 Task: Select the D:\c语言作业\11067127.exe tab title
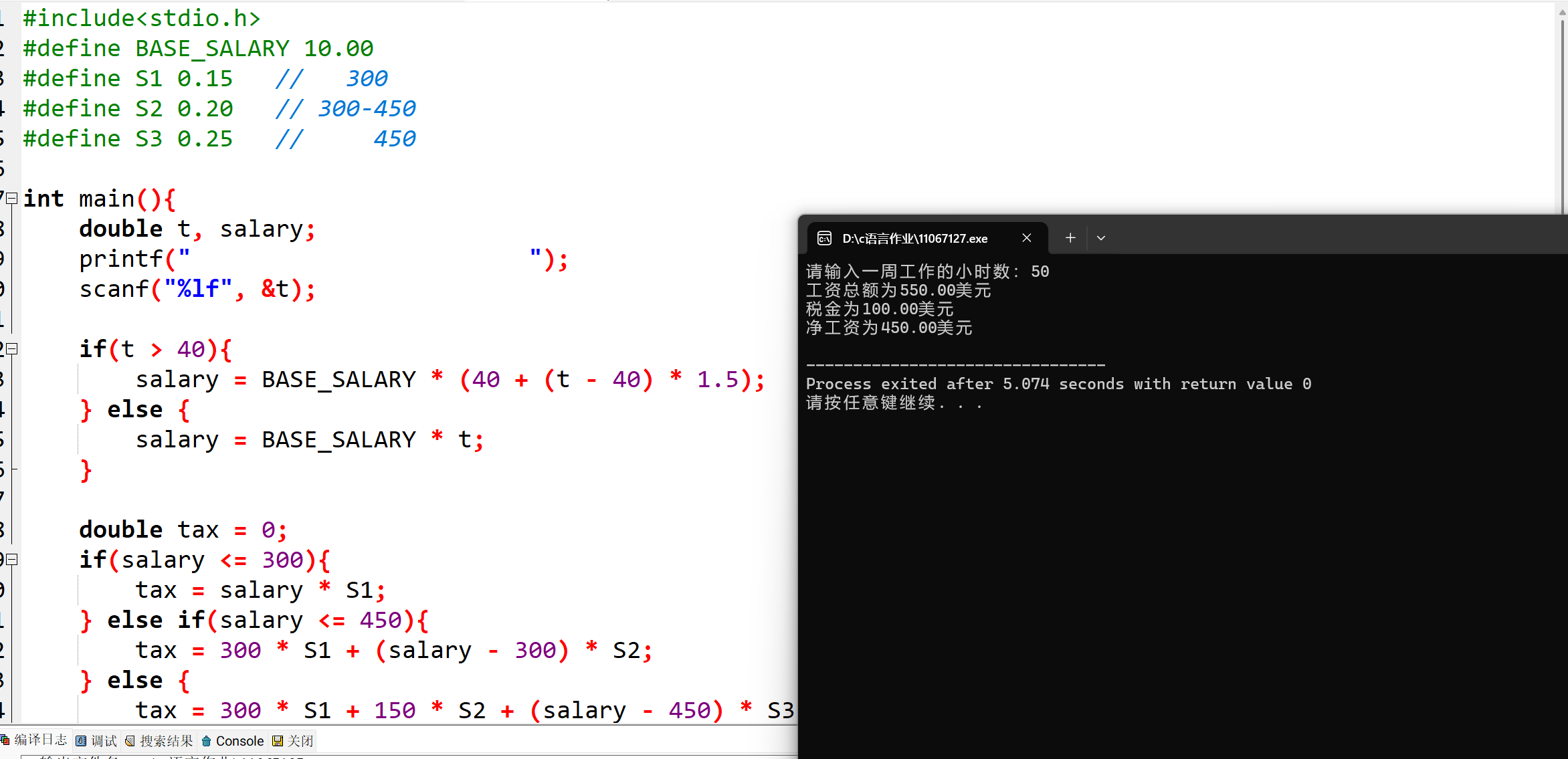(x=914, y=239)
